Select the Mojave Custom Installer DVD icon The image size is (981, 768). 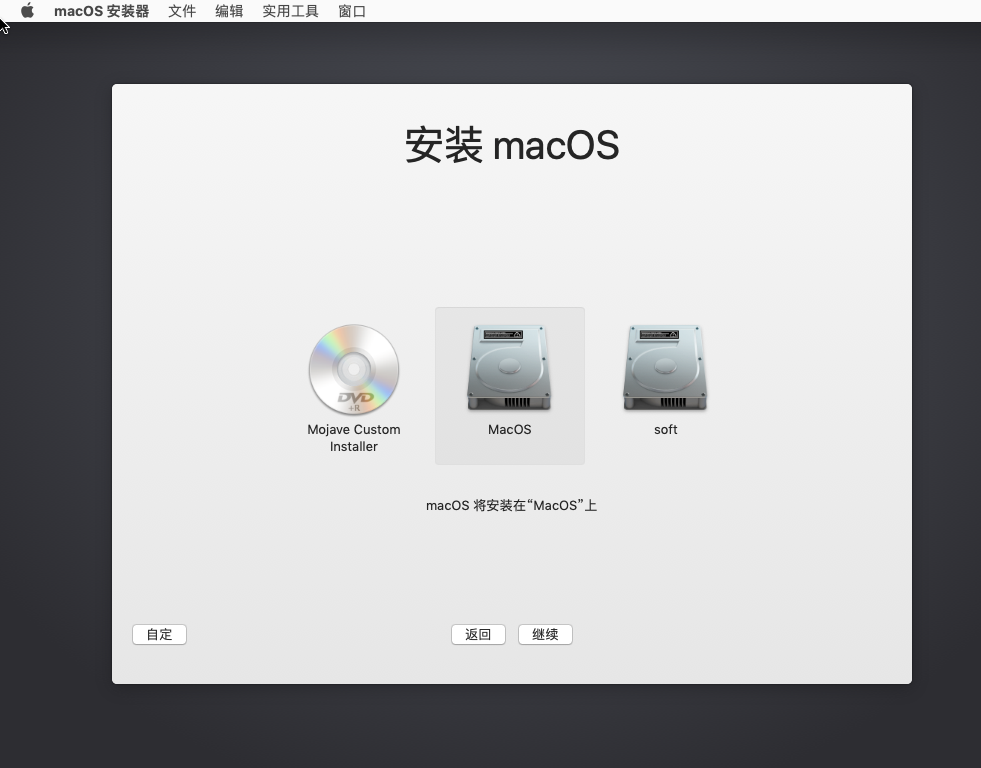tap(353, 369)
